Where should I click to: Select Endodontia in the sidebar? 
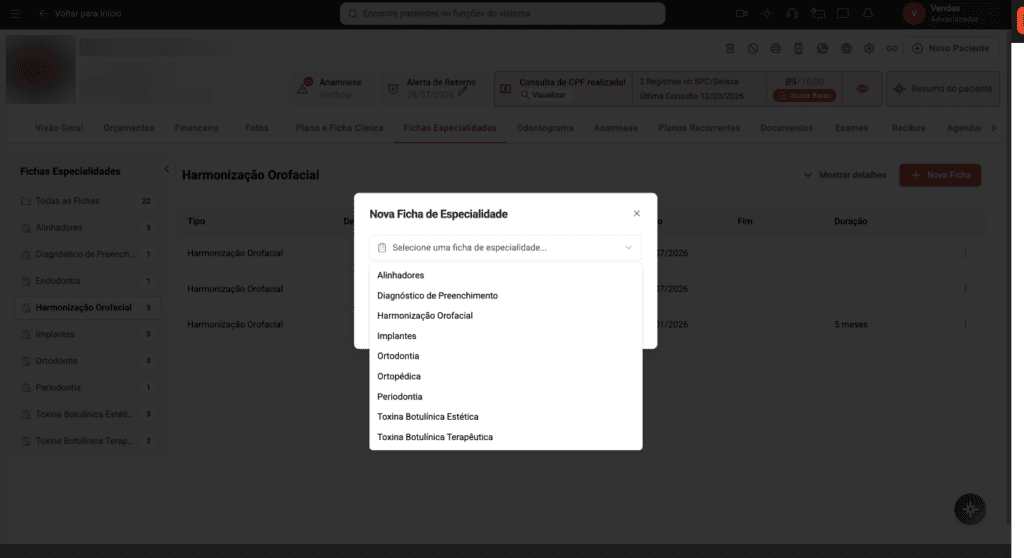coord(88,281)
